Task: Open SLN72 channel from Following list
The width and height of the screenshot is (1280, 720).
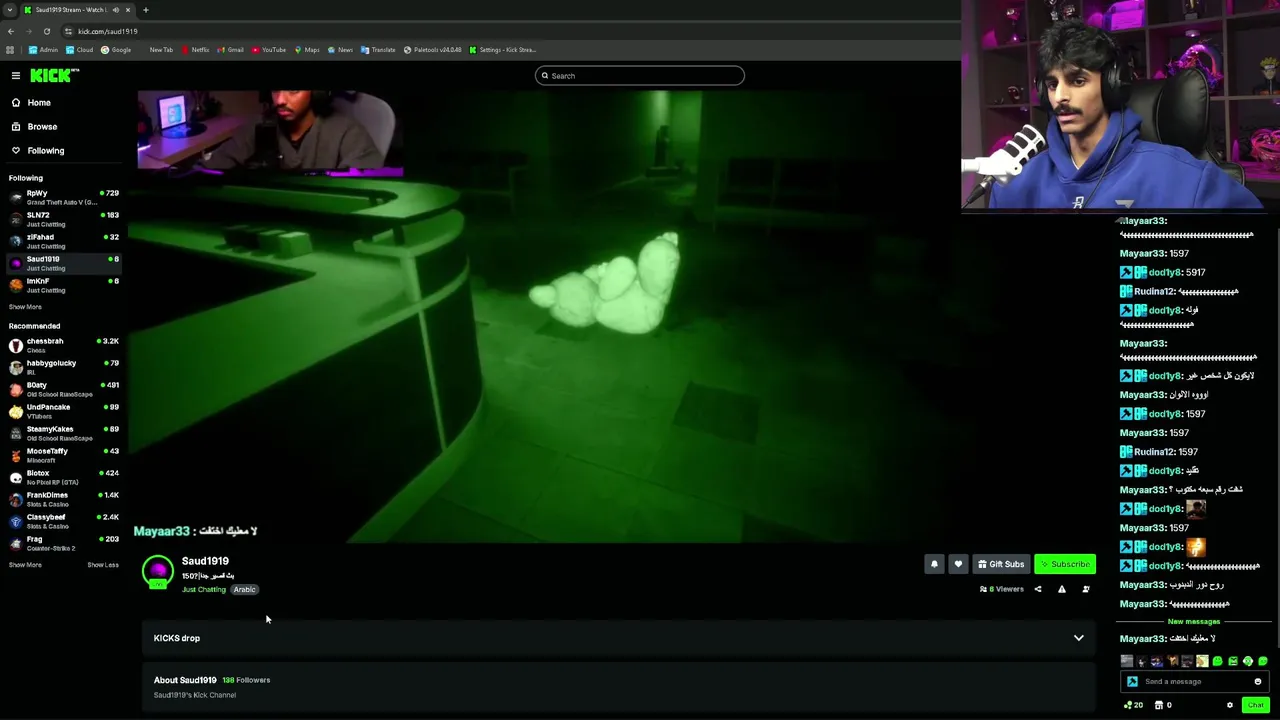Action: [x=62, y=219]
